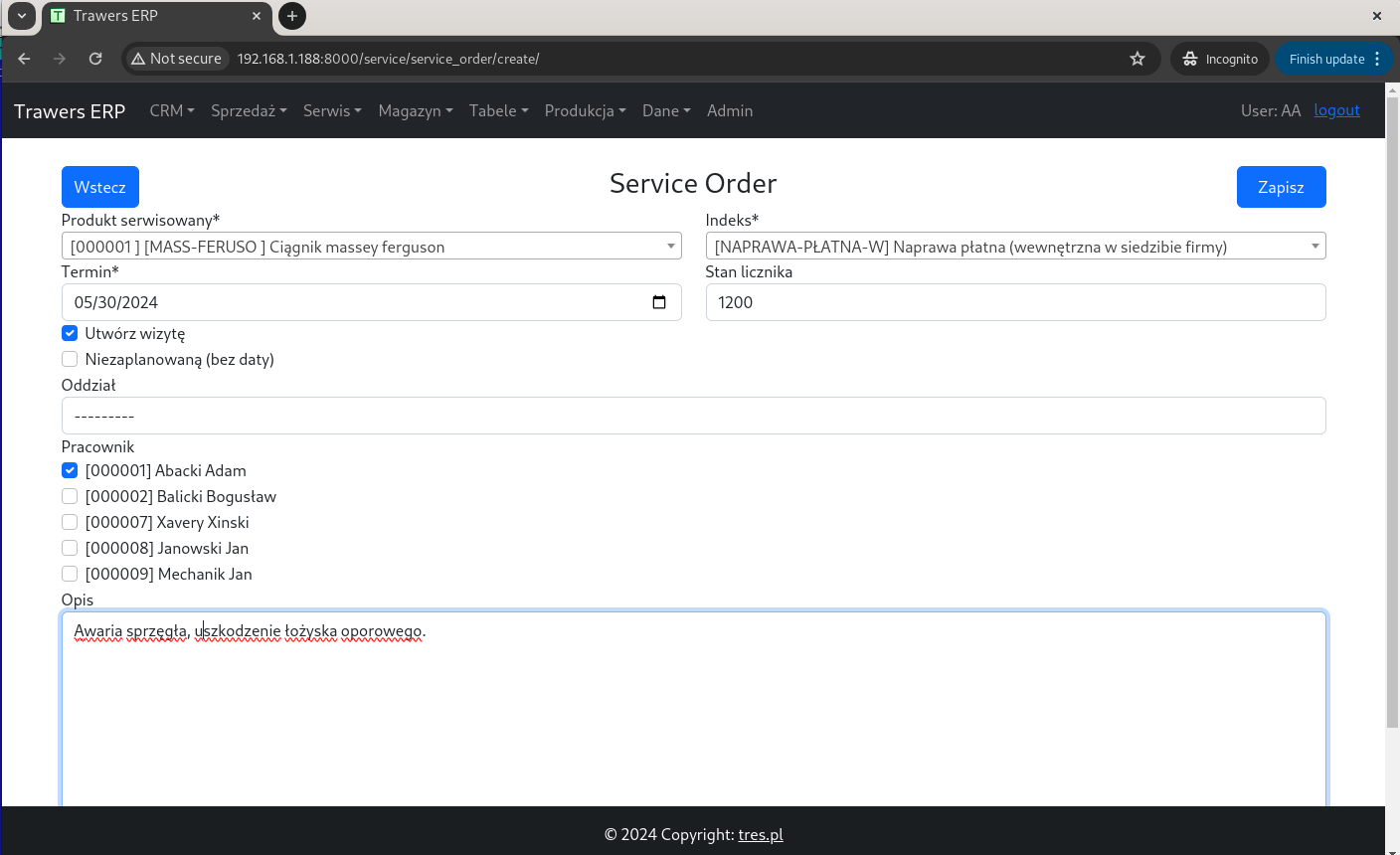Expand the Produkcja menu

click(586, 110)
